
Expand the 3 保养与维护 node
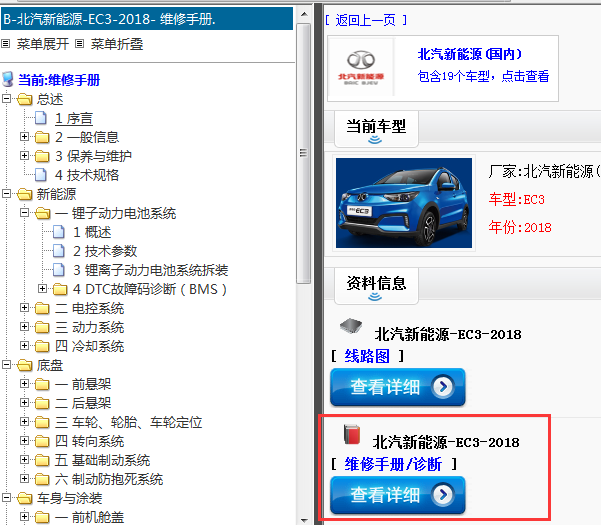pyautogui.click(x=24, y=156)
